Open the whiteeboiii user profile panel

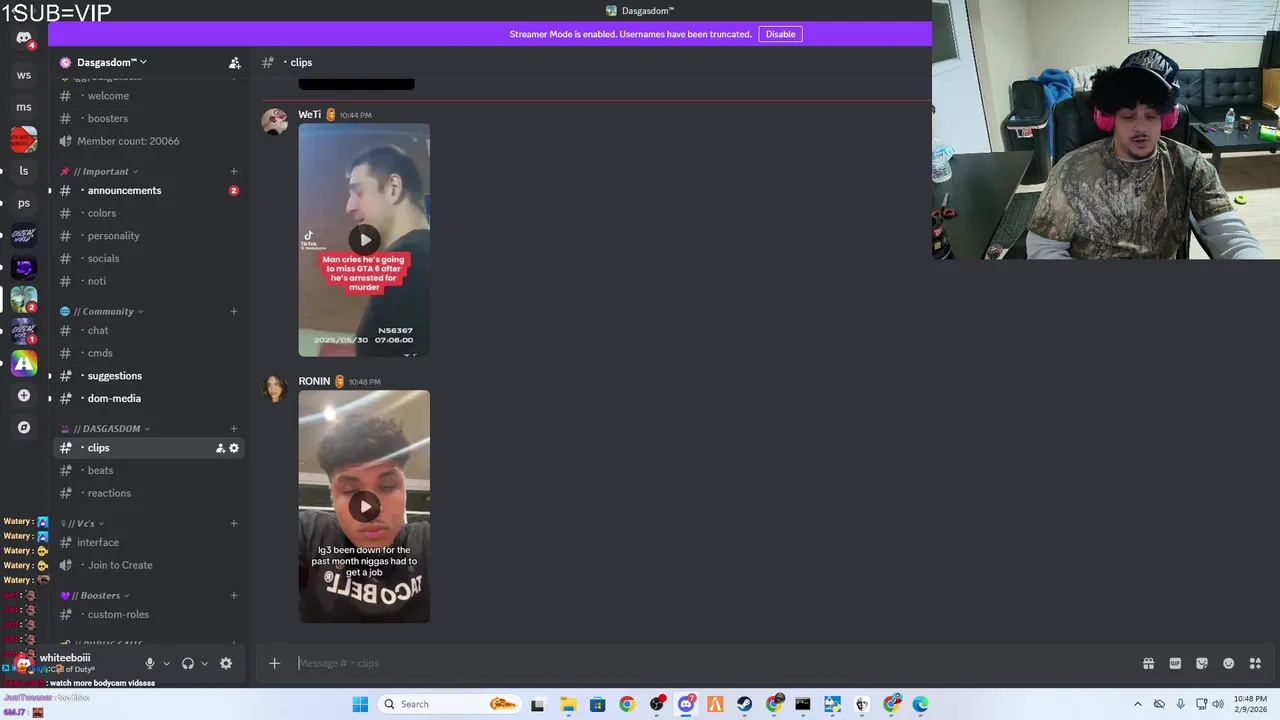(x=76, y=663)
